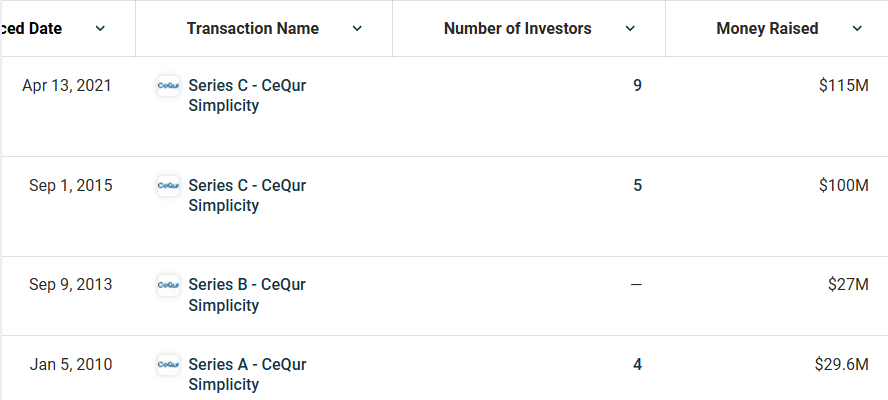
Task: Sort by Money Raised header
Action: [767, 28]
